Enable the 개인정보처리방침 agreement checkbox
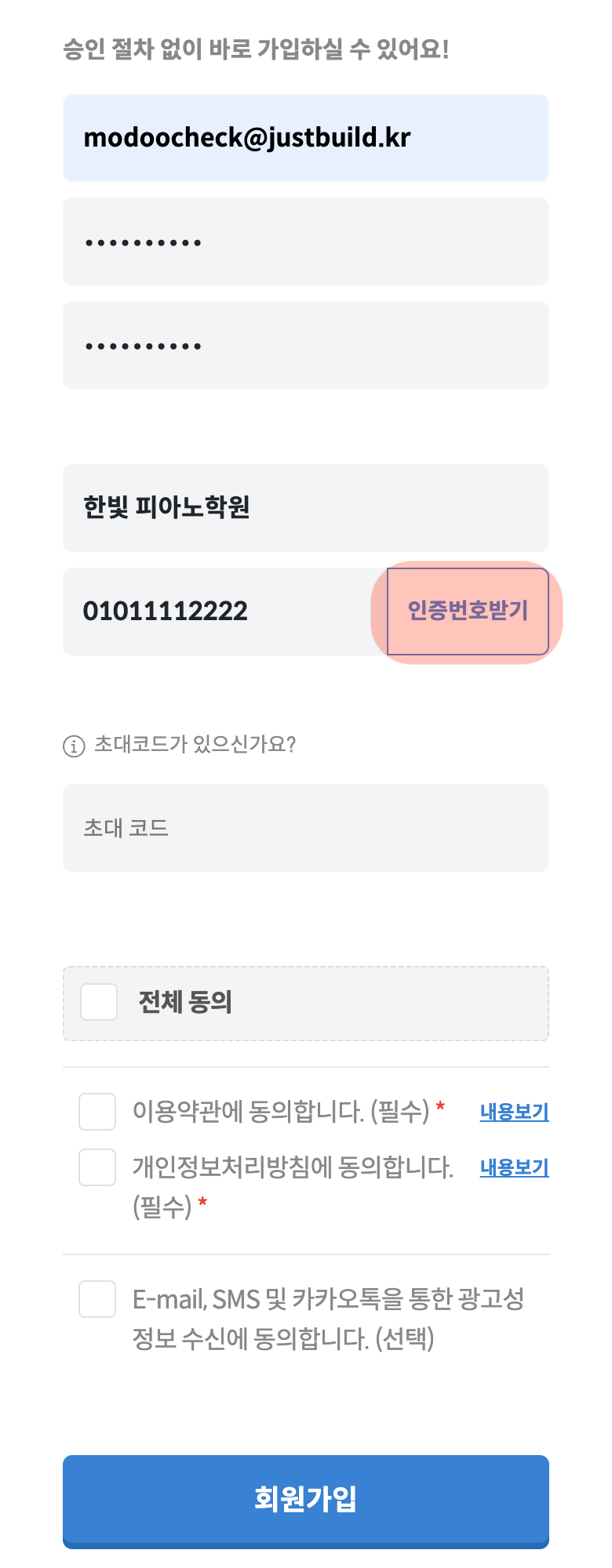The width and height of the screenshot is (612, 1568). [97, 1167]
